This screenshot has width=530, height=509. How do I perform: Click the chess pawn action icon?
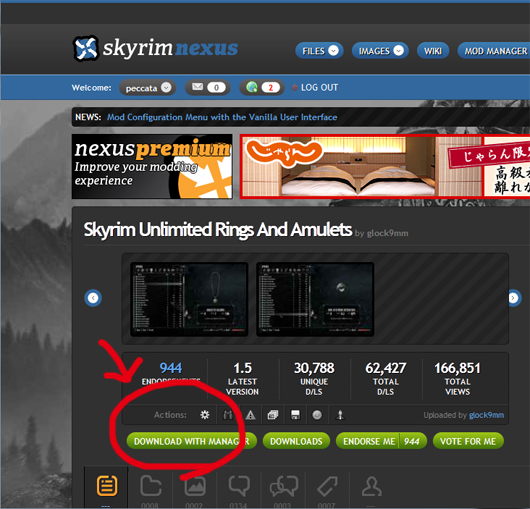click(x=340, y=415)
